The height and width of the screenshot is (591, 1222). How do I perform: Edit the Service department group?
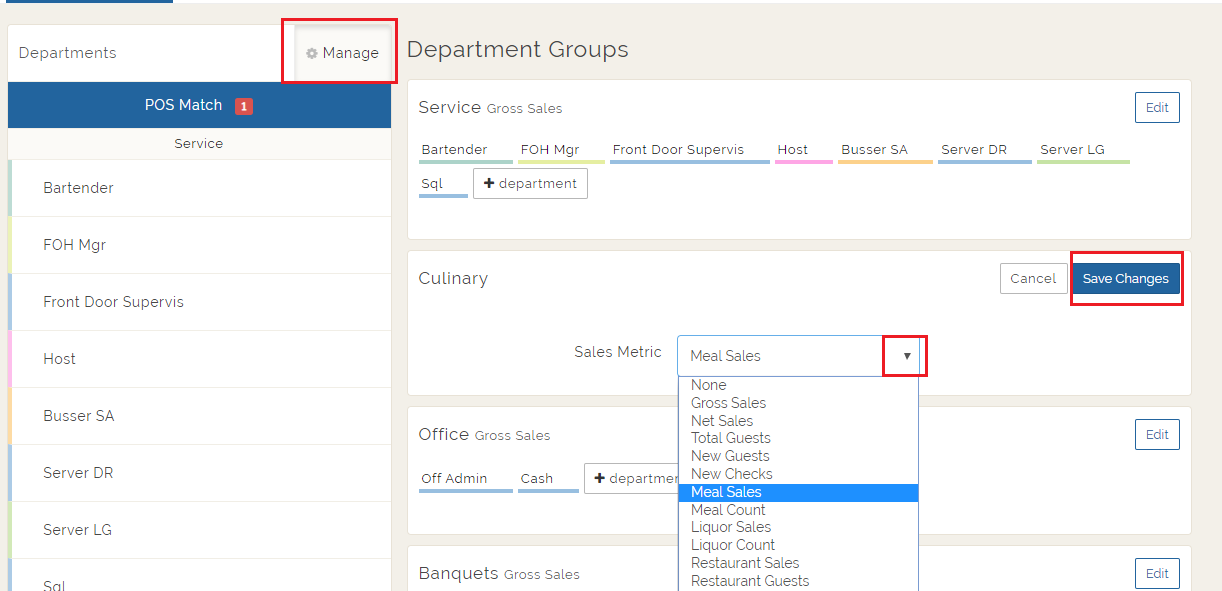point(1157,108)
